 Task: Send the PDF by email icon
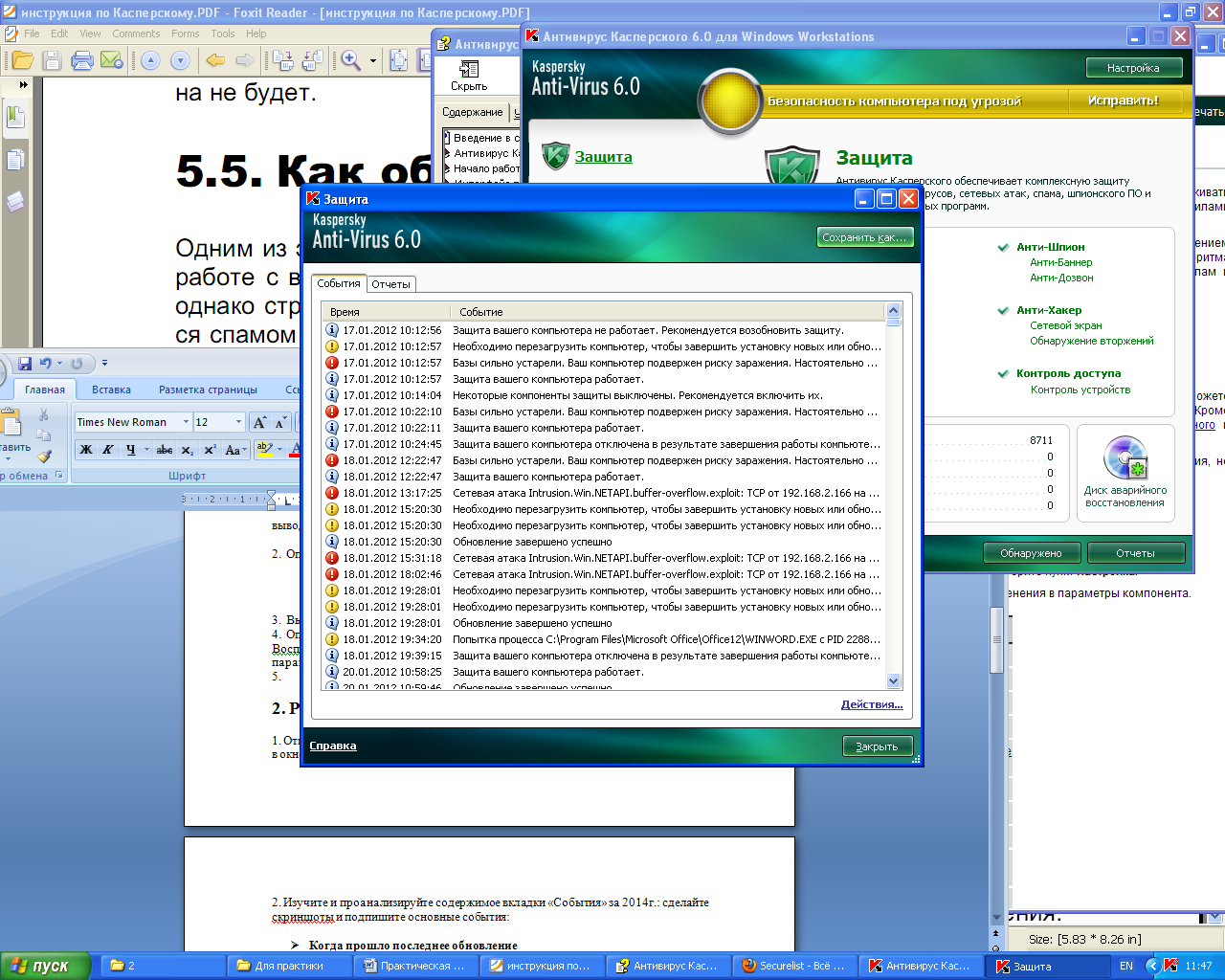(112, 60)
